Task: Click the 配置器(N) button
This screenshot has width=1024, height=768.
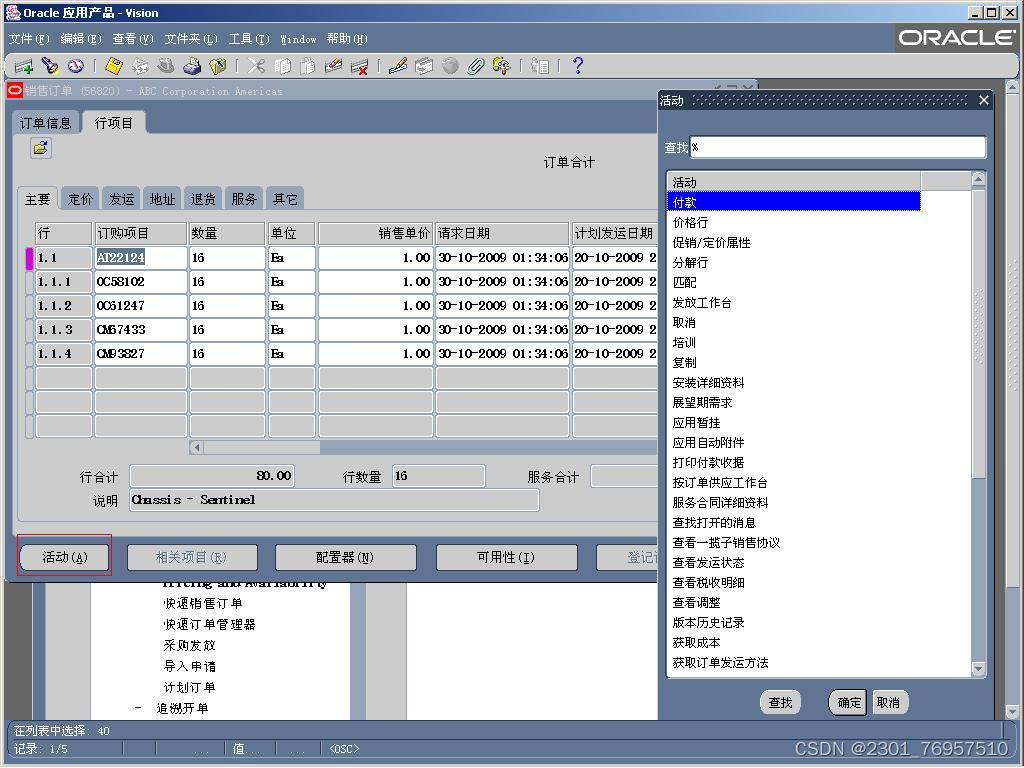Action: 345,557
